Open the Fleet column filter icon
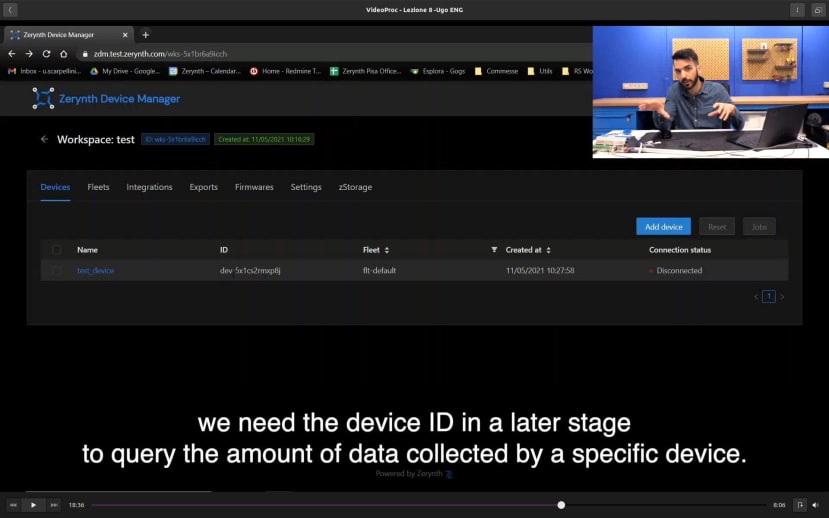Screen dimensions: 829x518 coord(494,249)
